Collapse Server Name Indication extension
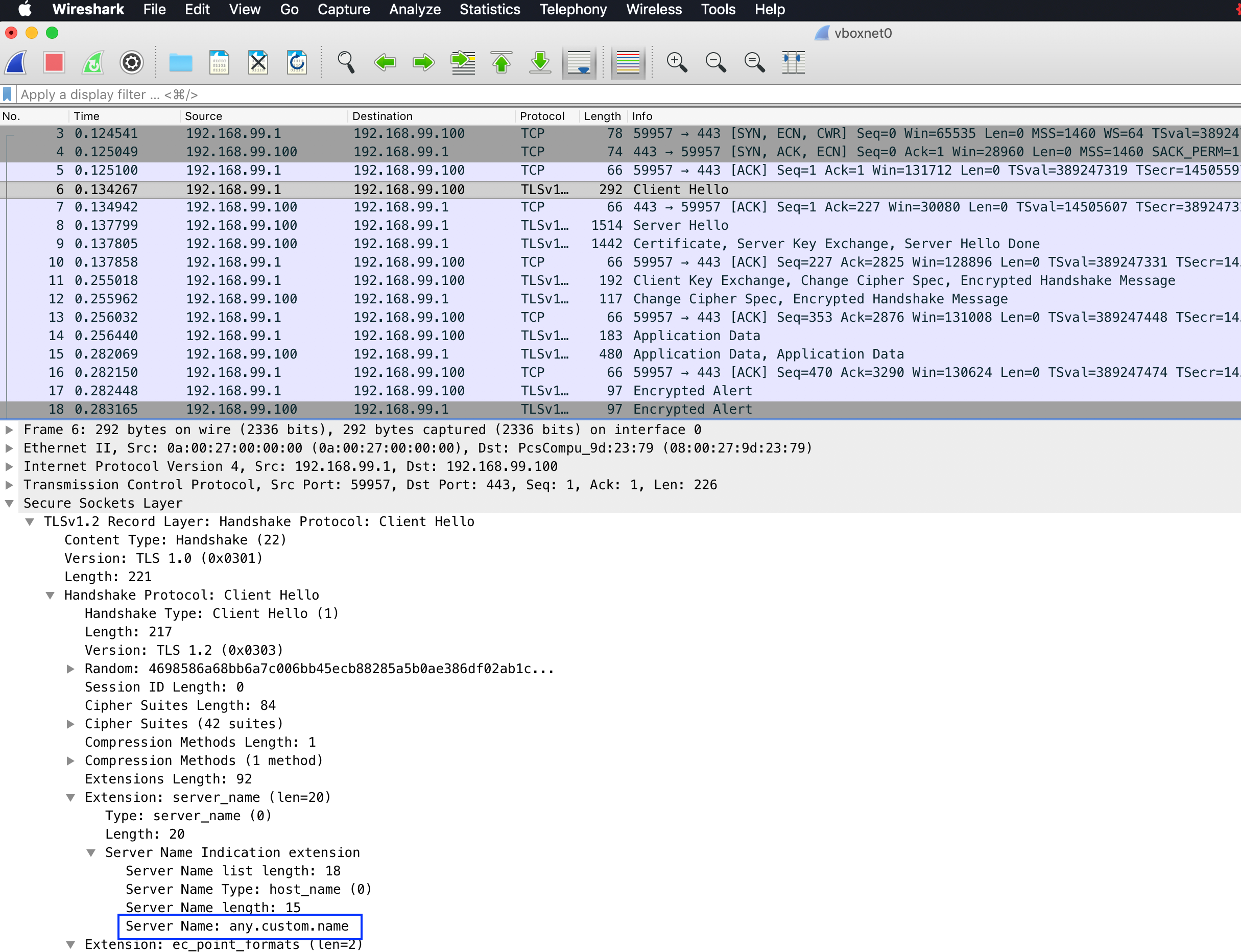 [x=91, y=852]
